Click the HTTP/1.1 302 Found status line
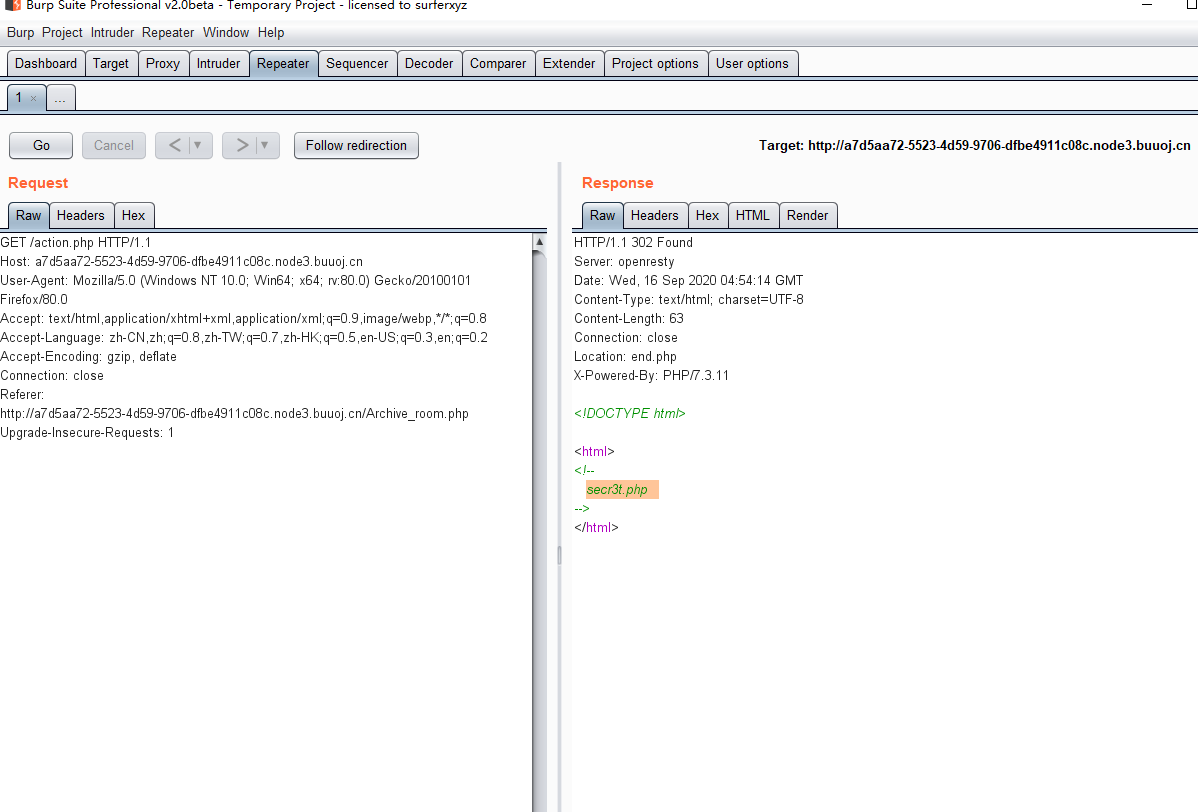 pos(633,243)
